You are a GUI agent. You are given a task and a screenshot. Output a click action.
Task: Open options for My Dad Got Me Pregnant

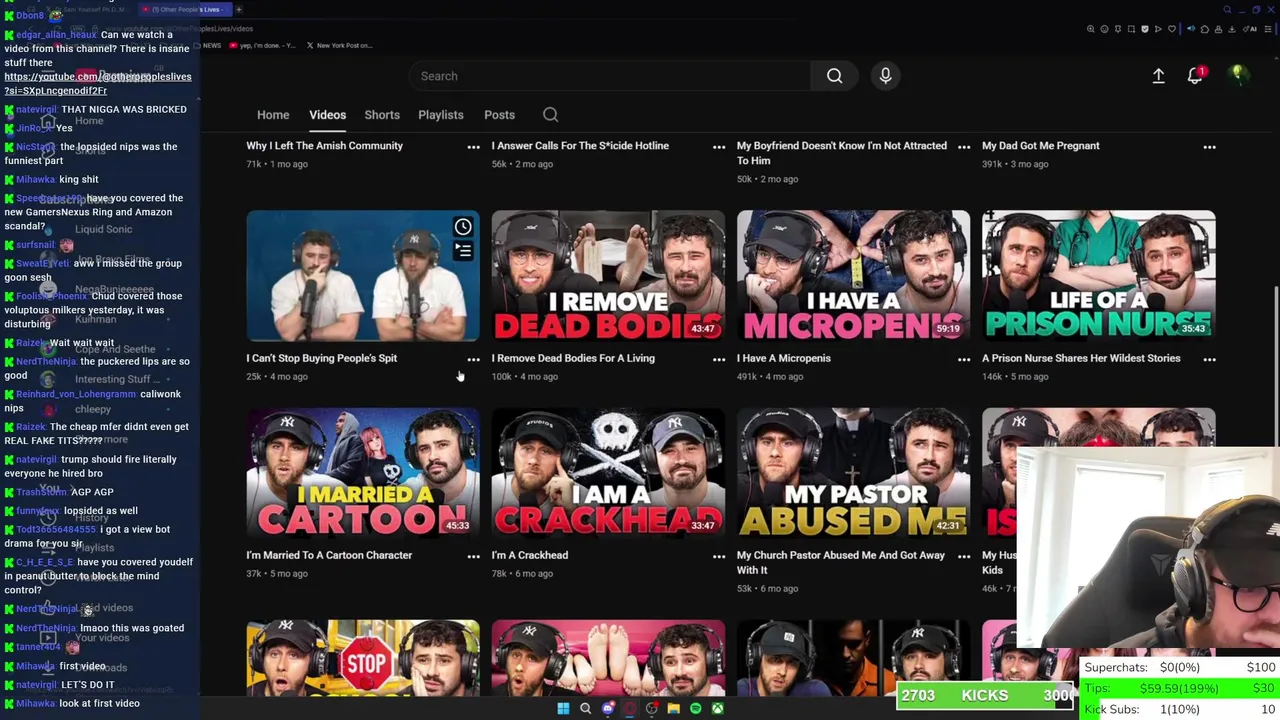(x=1209, y=147)
